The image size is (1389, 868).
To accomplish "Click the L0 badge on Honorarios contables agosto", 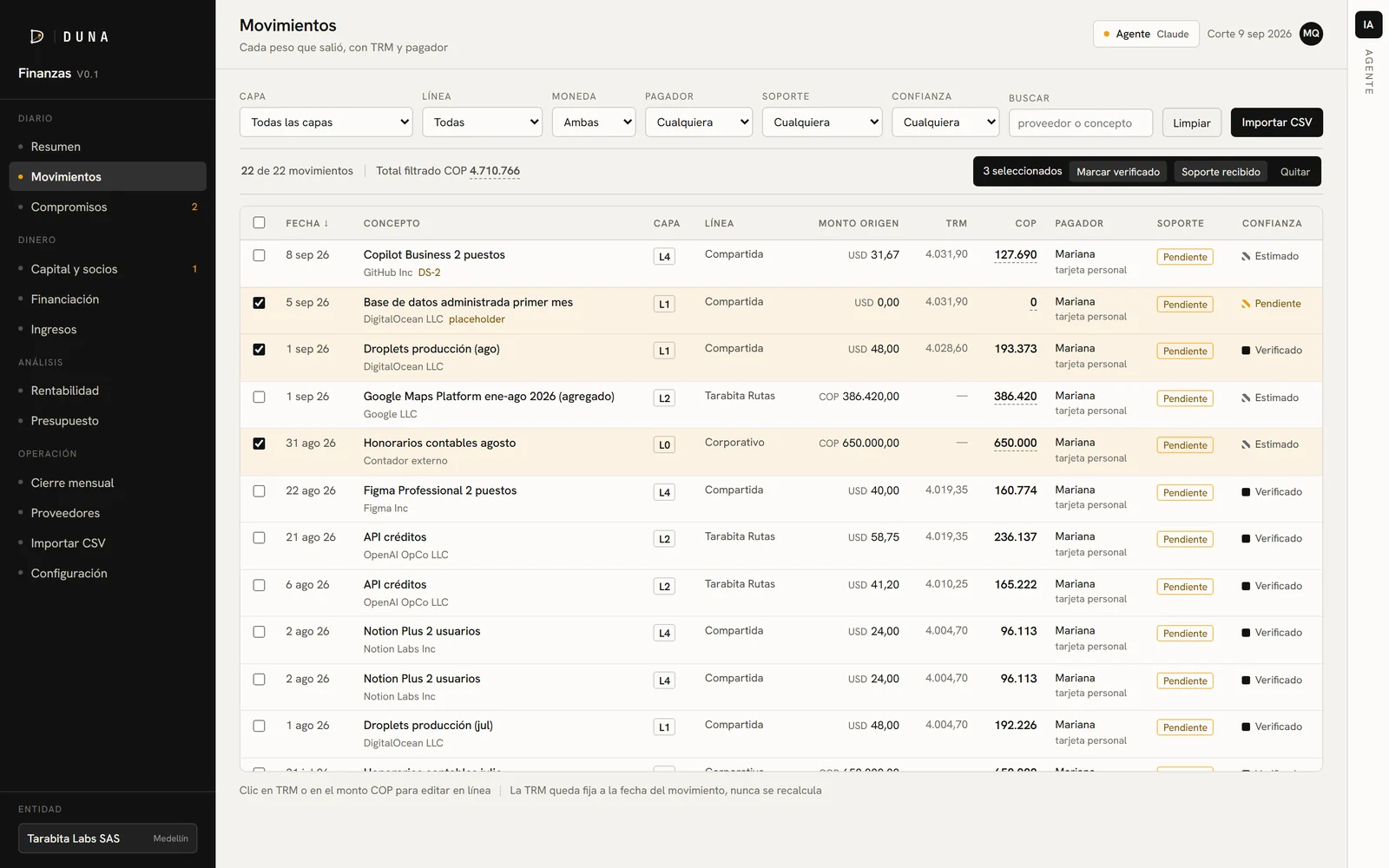I will (664, 445).
